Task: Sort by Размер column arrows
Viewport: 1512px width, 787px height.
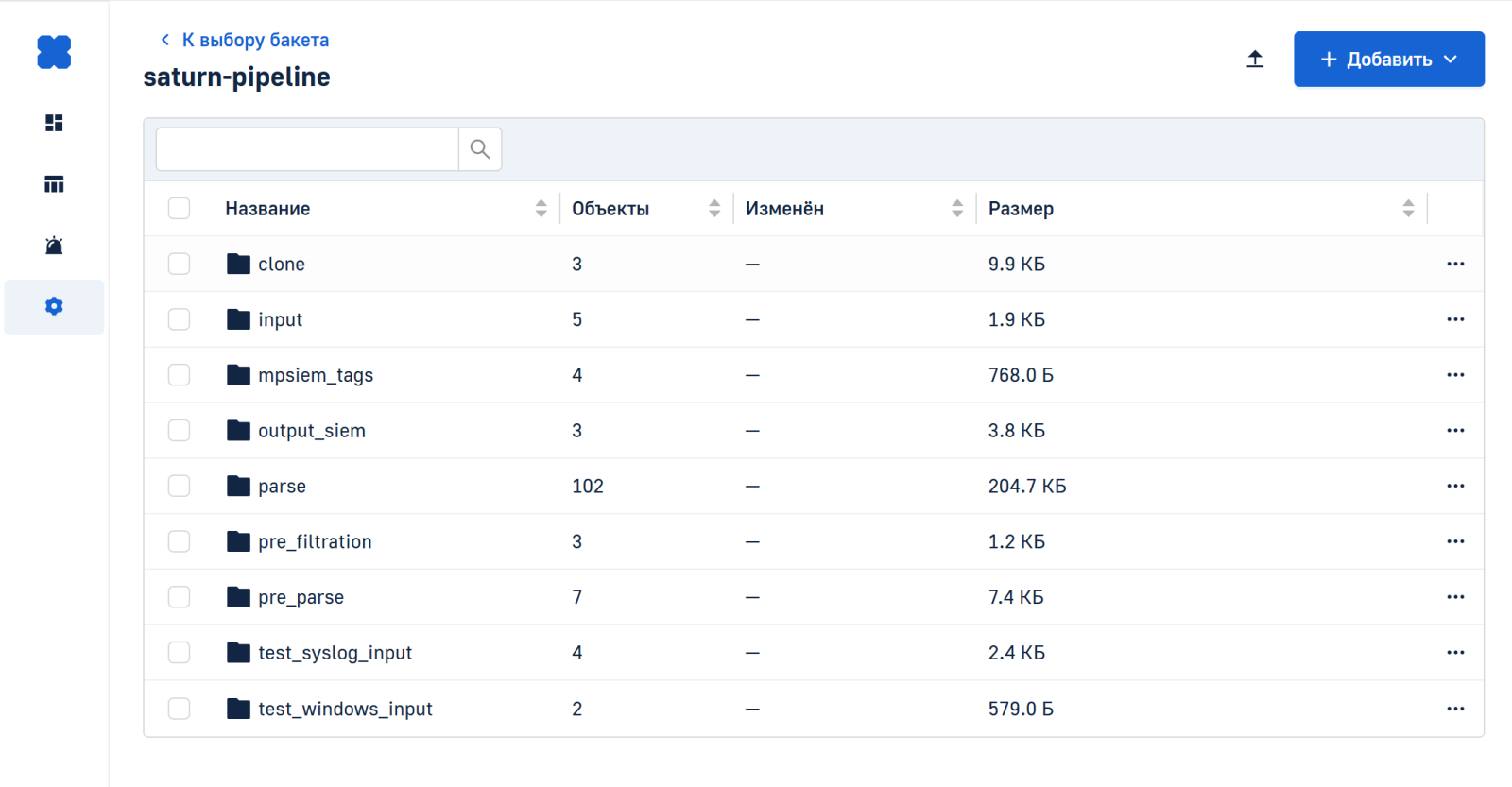Action: pyautogui.click(x=1408, y=209)
